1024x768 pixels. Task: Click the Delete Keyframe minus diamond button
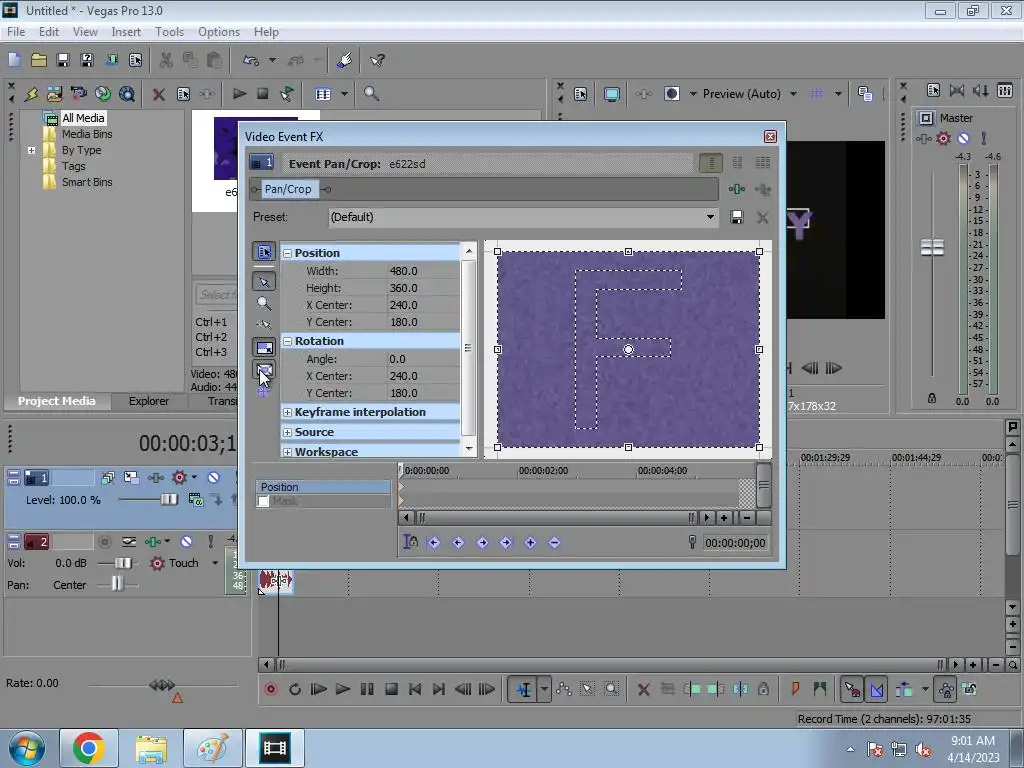point(554,543)
